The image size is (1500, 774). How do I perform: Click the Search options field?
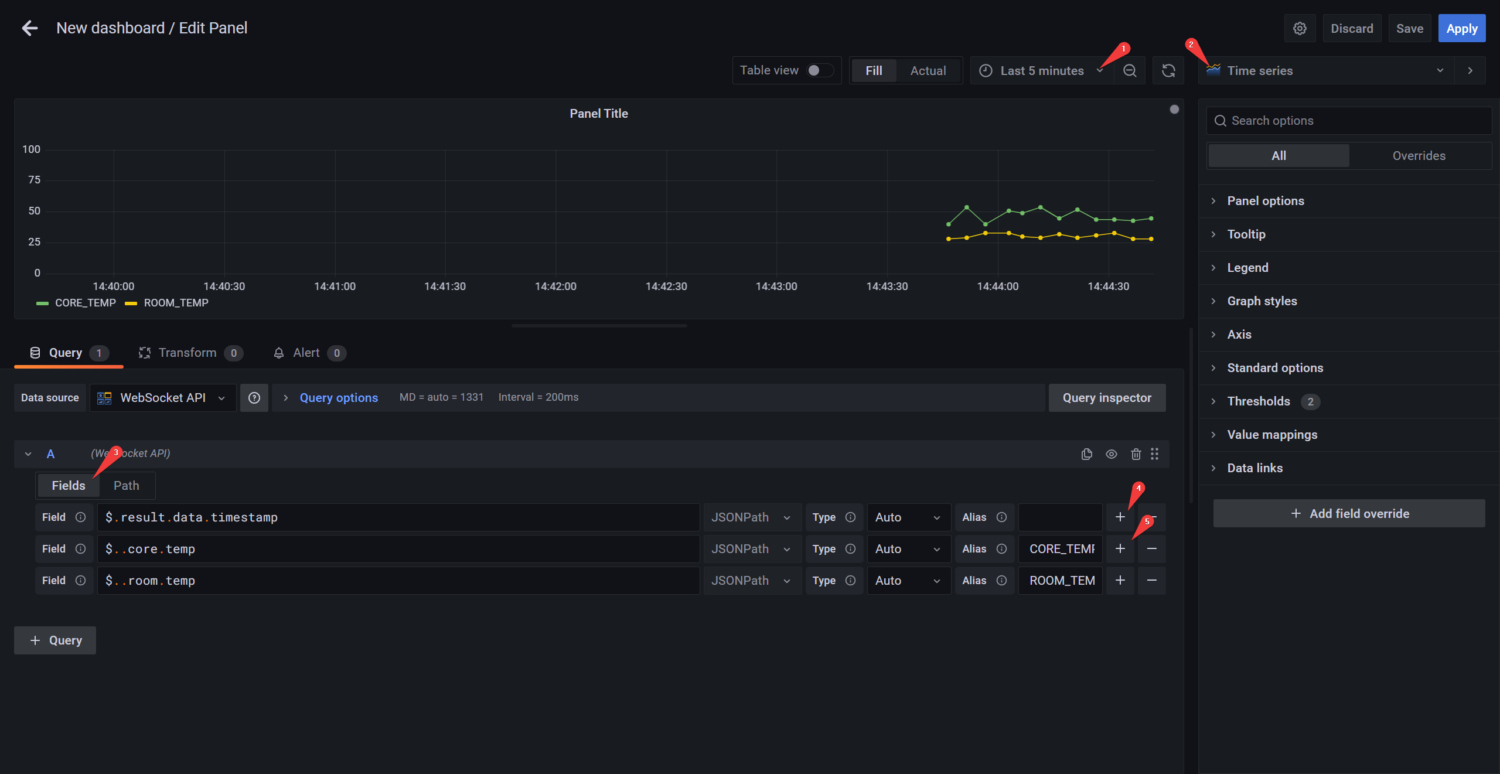click(x=1348, y=120)
